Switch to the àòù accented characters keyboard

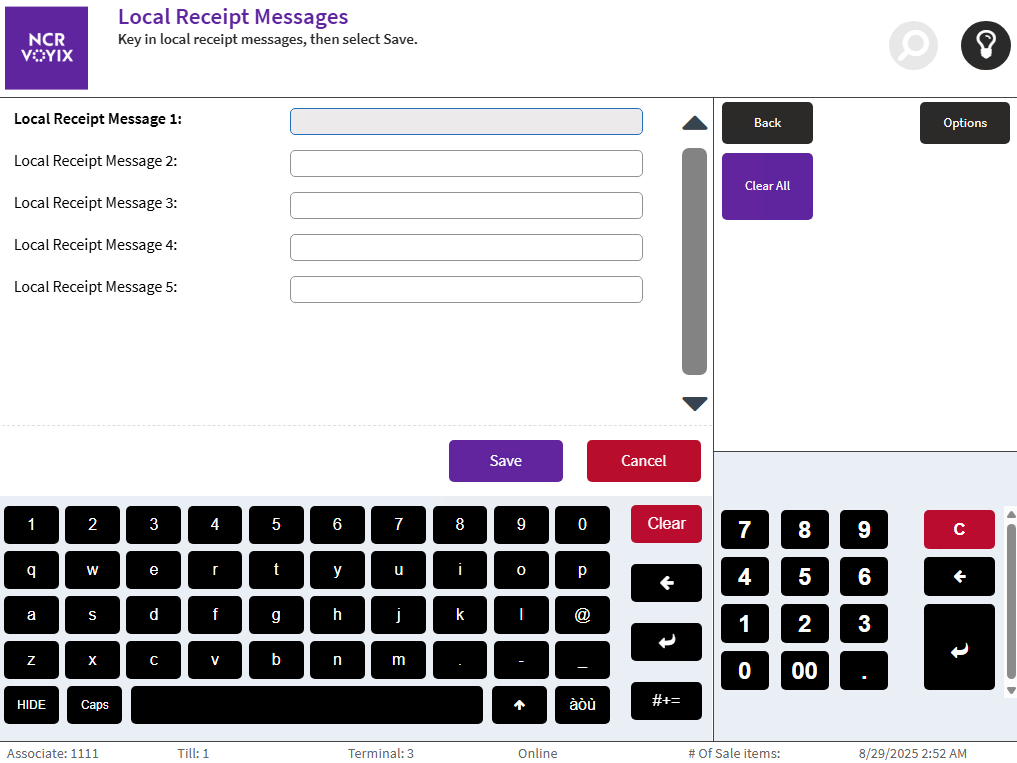pyautogui.click(x=582, y=705)
